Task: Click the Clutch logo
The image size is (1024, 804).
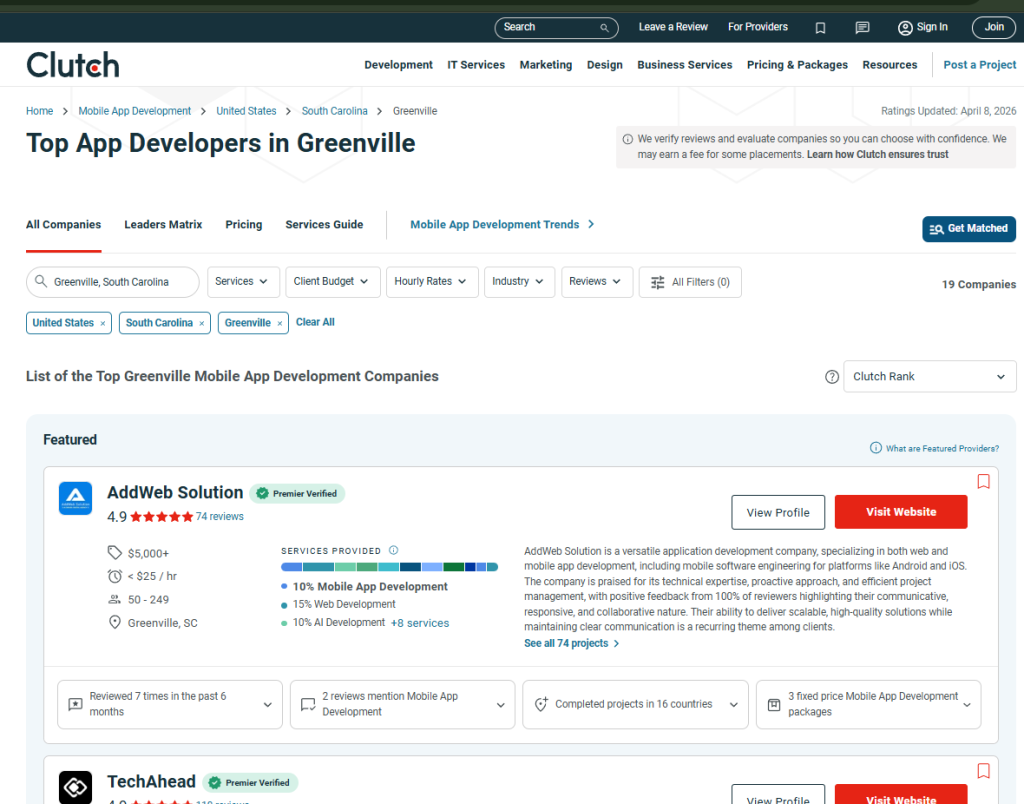Action: point(72,65)
